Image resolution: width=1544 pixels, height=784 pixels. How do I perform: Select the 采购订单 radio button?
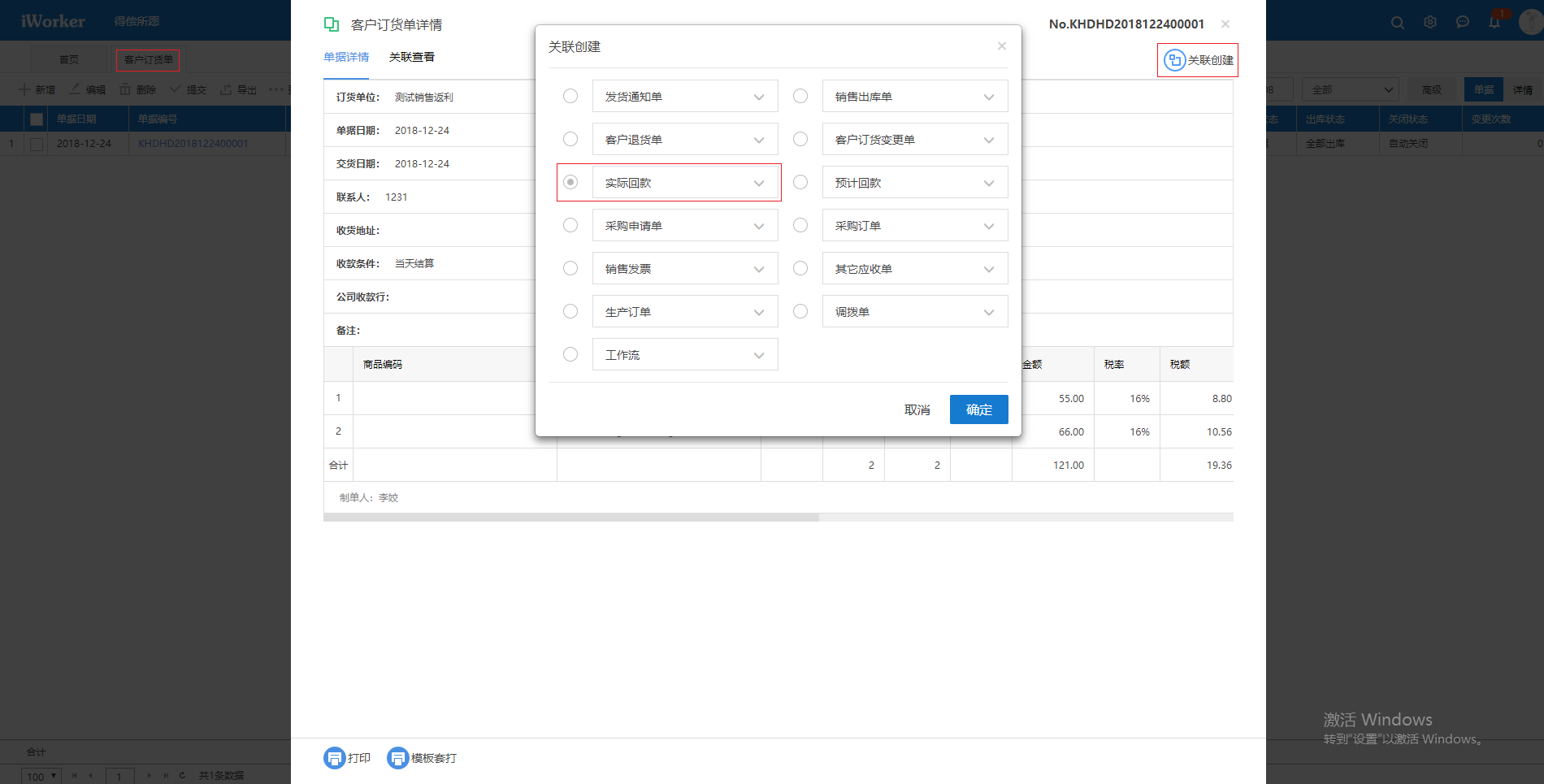pos(800,225)
